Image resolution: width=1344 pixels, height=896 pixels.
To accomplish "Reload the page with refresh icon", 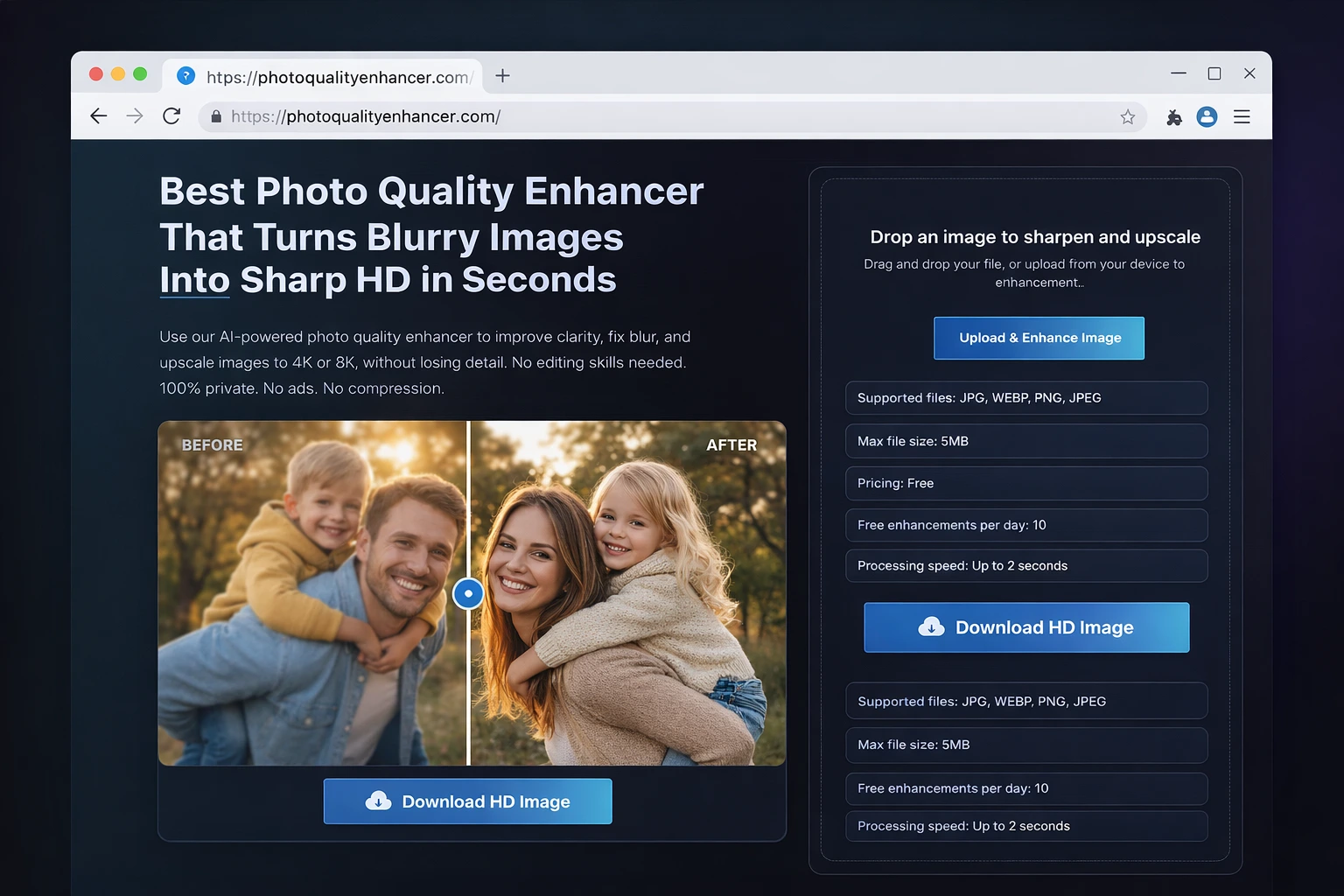I will [171, 116].
